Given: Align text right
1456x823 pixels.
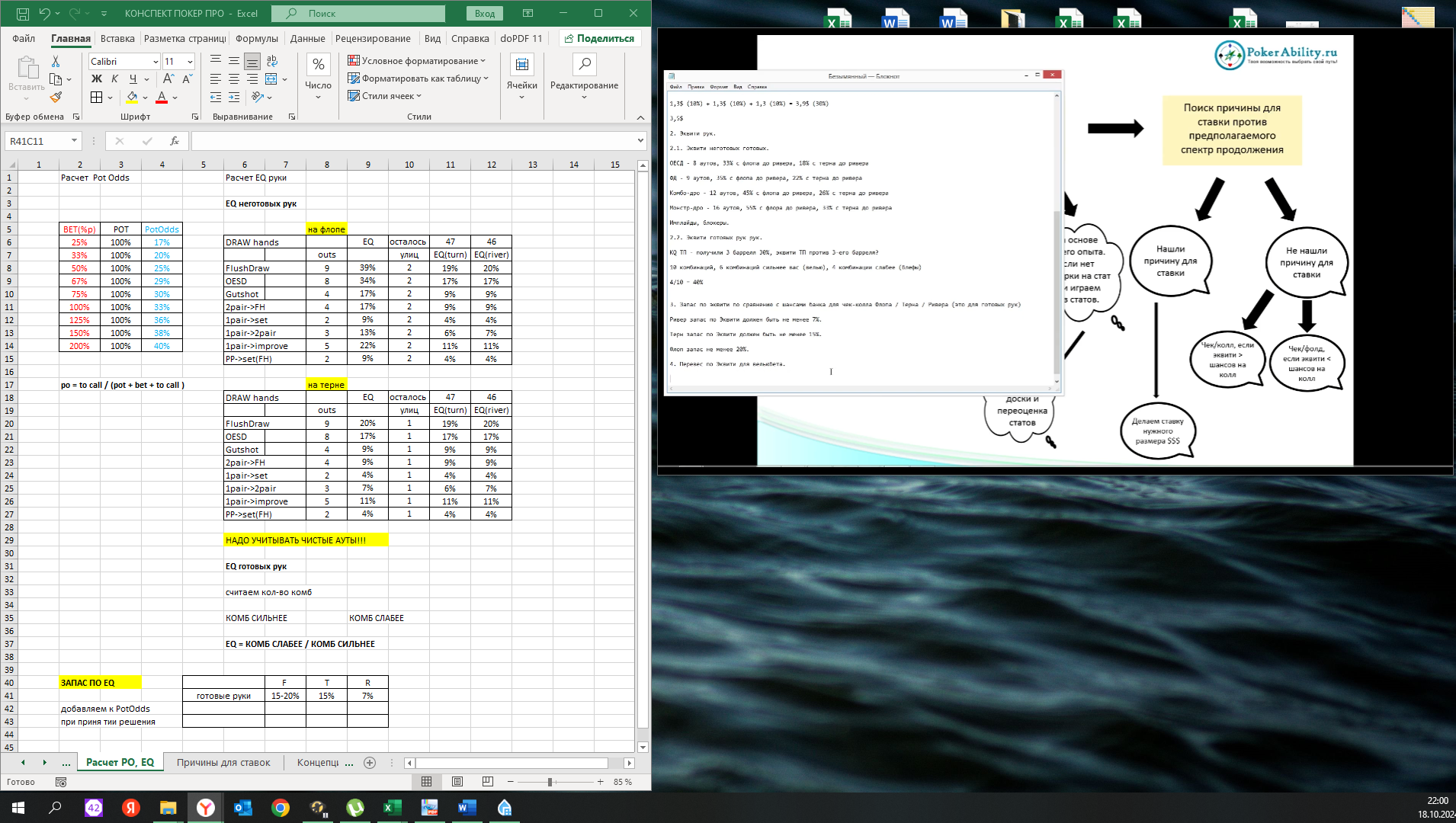Looking at the screenshot, I should click(x=252, y=78).
